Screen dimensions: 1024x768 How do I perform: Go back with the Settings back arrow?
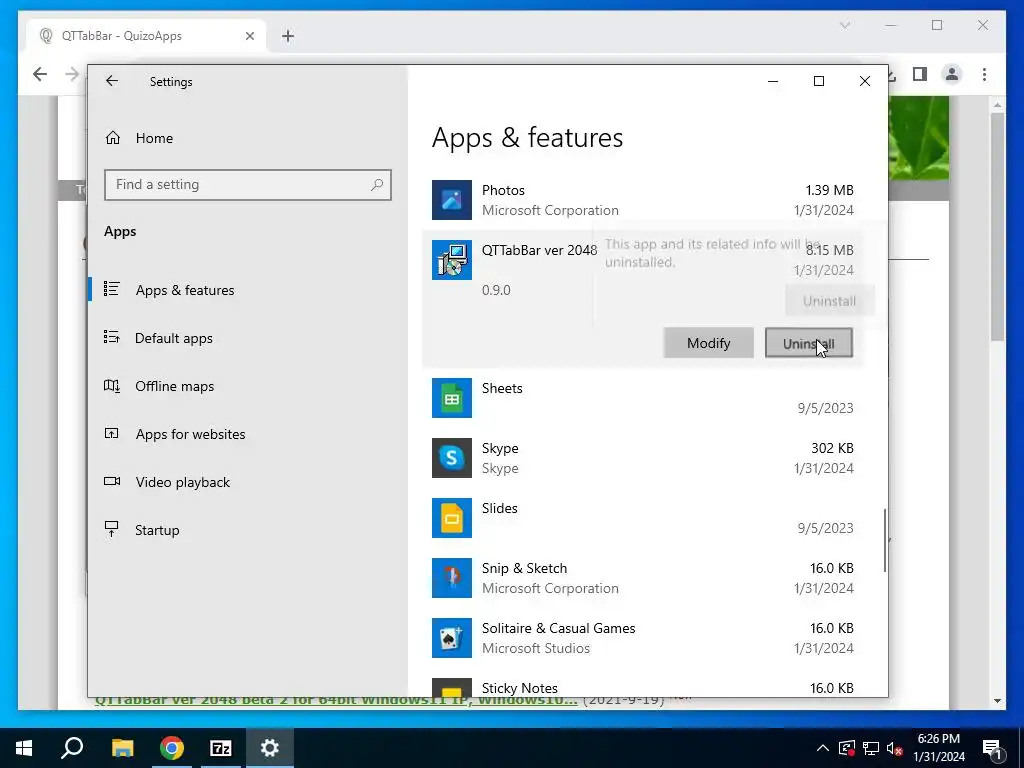tap(112, 81)
